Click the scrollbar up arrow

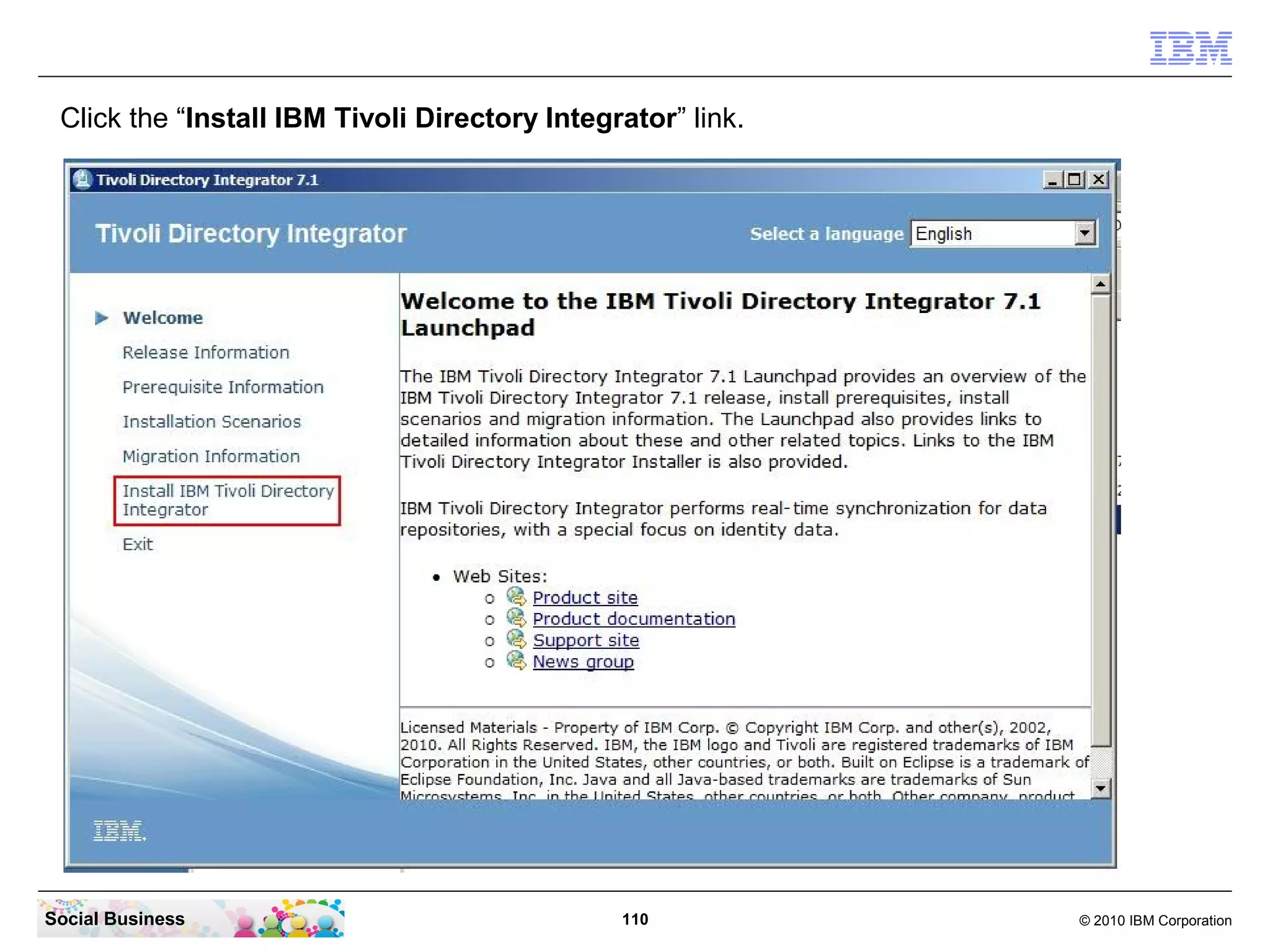coord(1101,284)
